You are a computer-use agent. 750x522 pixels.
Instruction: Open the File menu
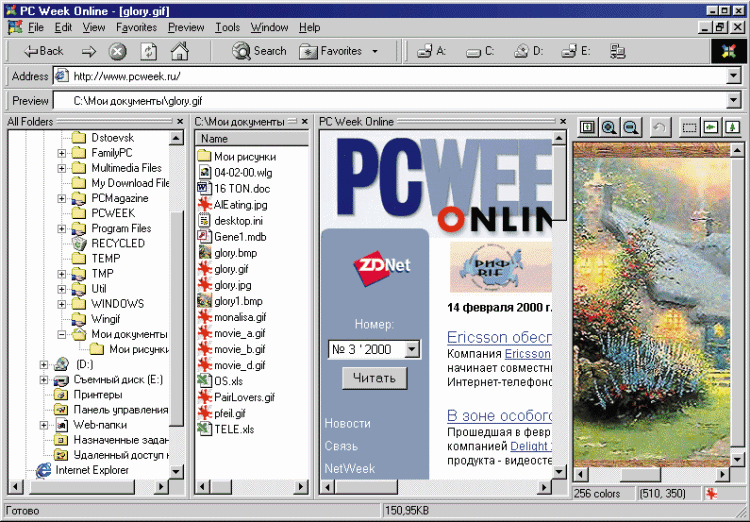[36, 27]
